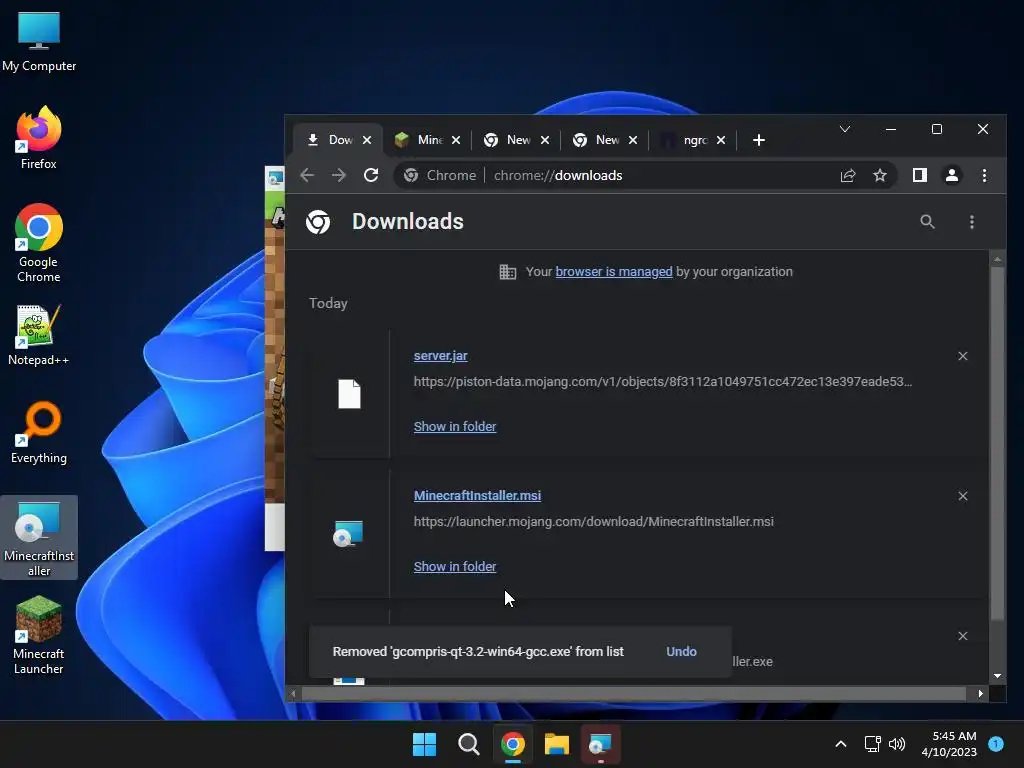
Task: Click the scroll right arrow
Action: tap(980, 694)
